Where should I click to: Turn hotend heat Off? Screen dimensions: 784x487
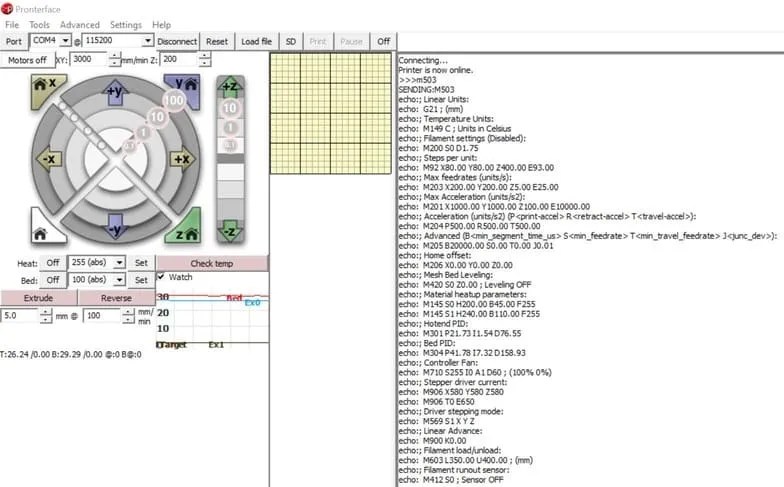(52, 262)
